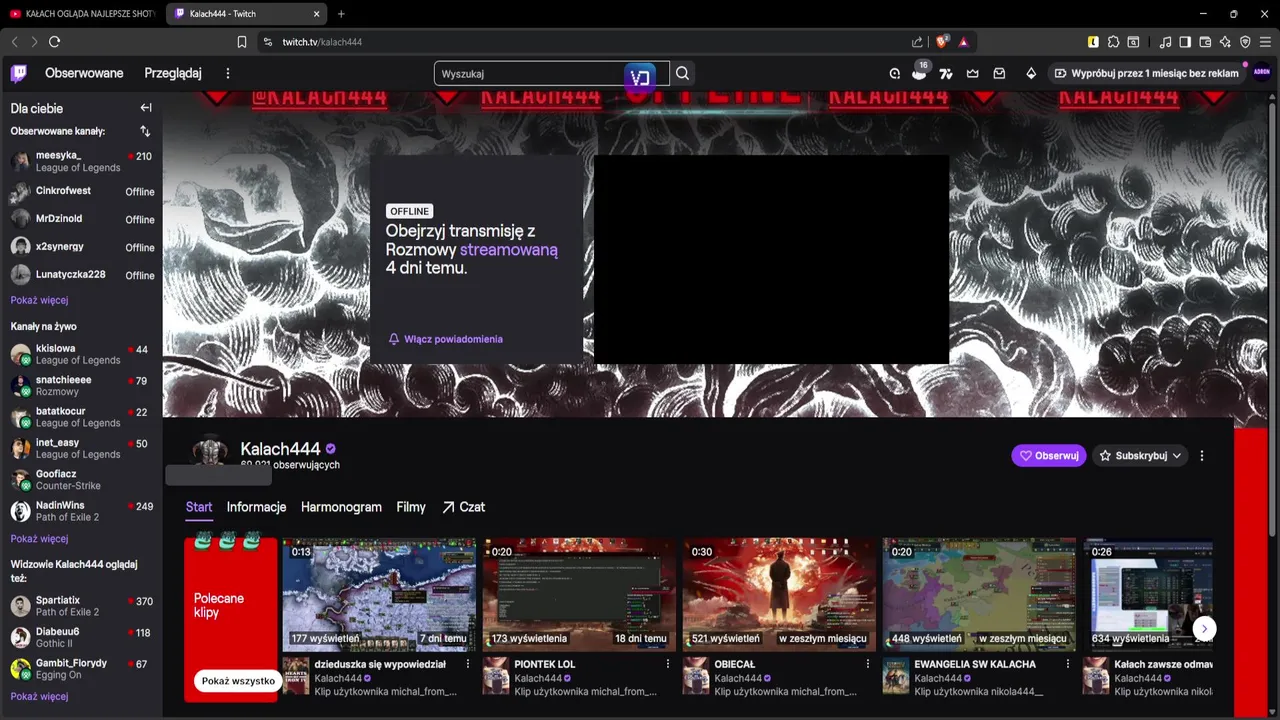
Task: Show more recommended channels at sidebar bottom
Action: [x=40, y=696]
